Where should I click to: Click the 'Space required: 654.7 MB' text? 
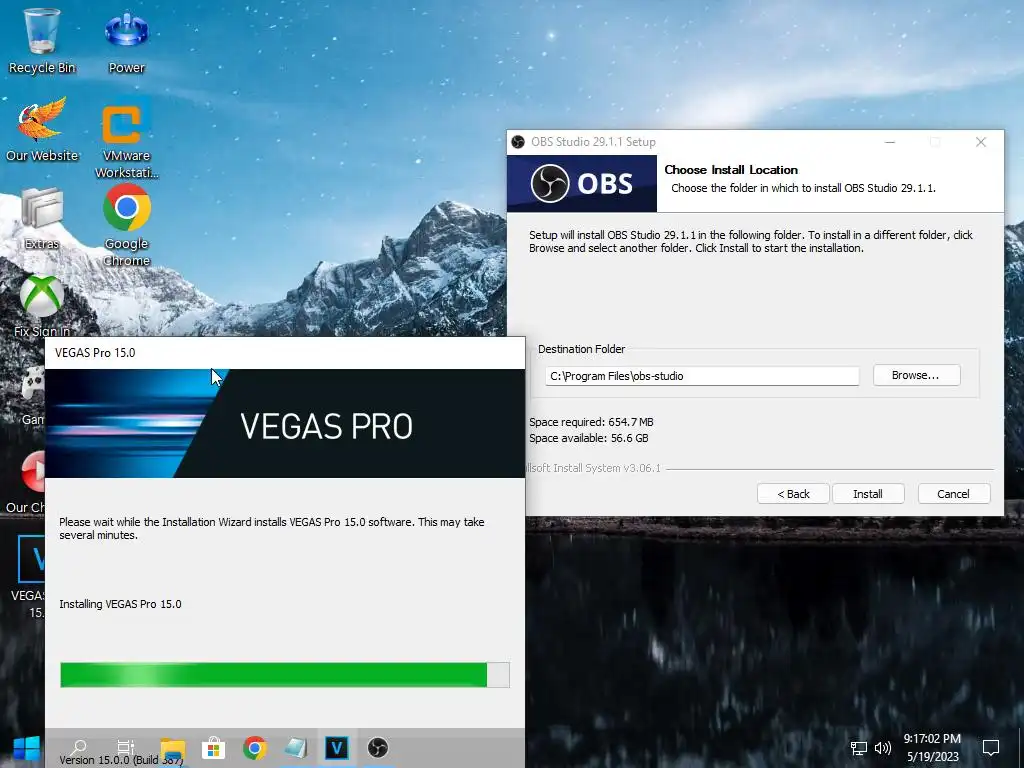591,422
